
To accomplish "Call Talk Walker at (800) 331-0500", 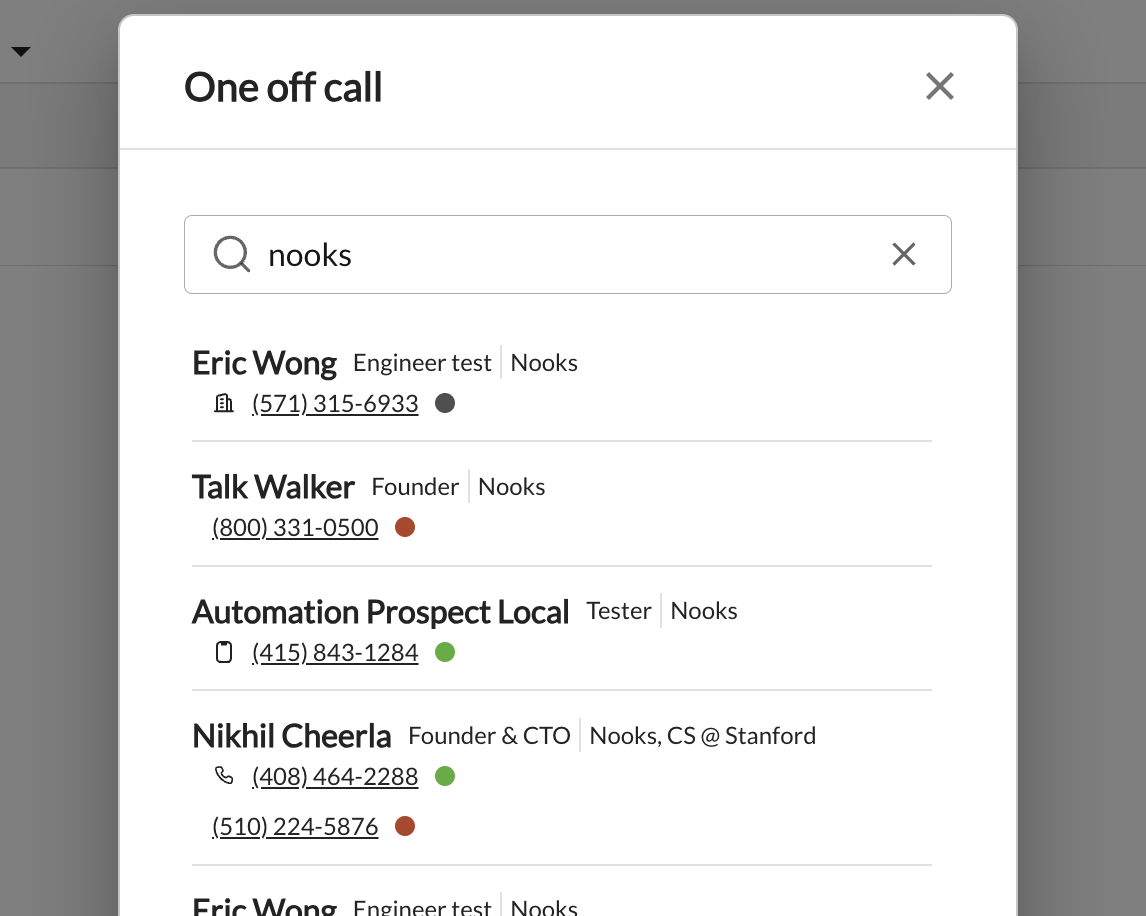I will (295, 528).
